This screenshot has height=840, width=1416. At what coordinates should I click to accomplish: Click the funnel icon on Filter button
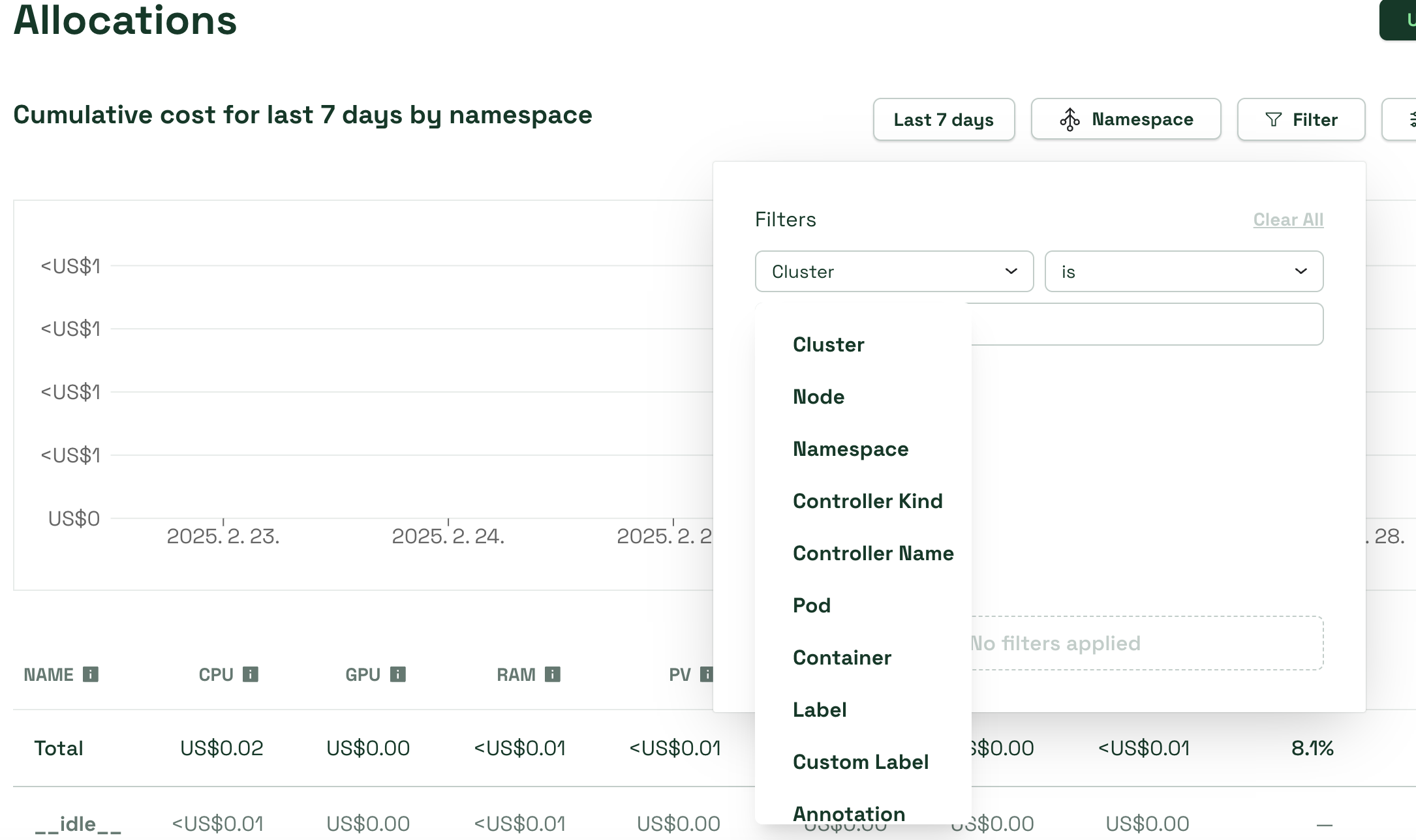coord(1273,119)
